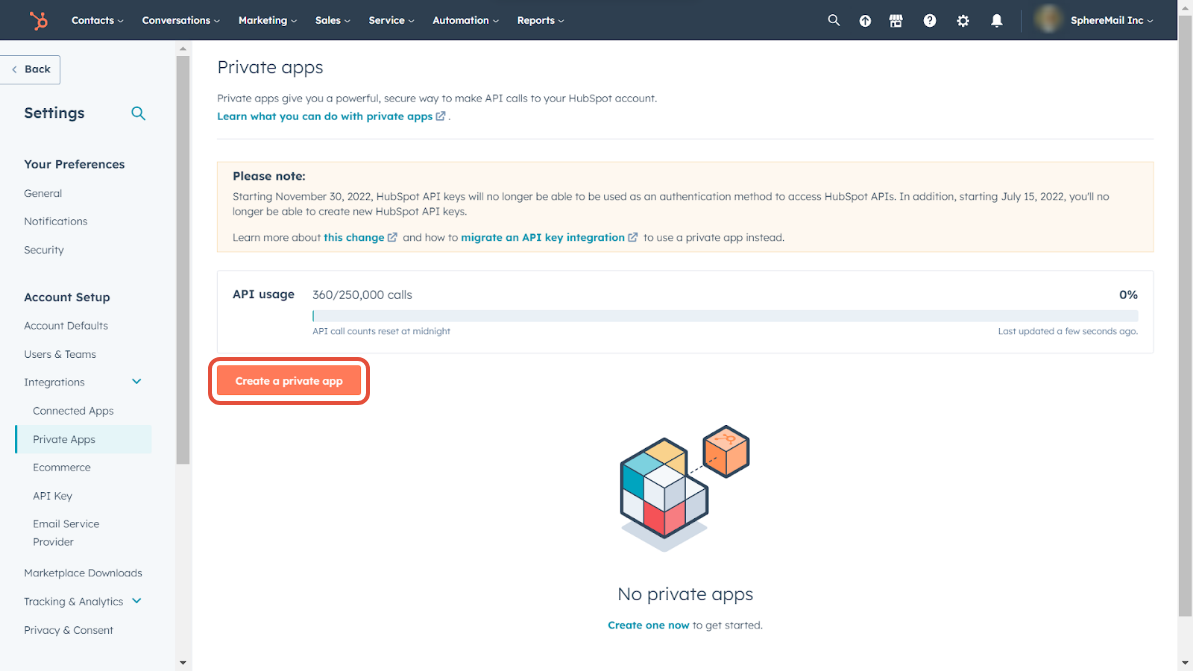
Task: Open the help question mark icon
Action: [930, 21]
